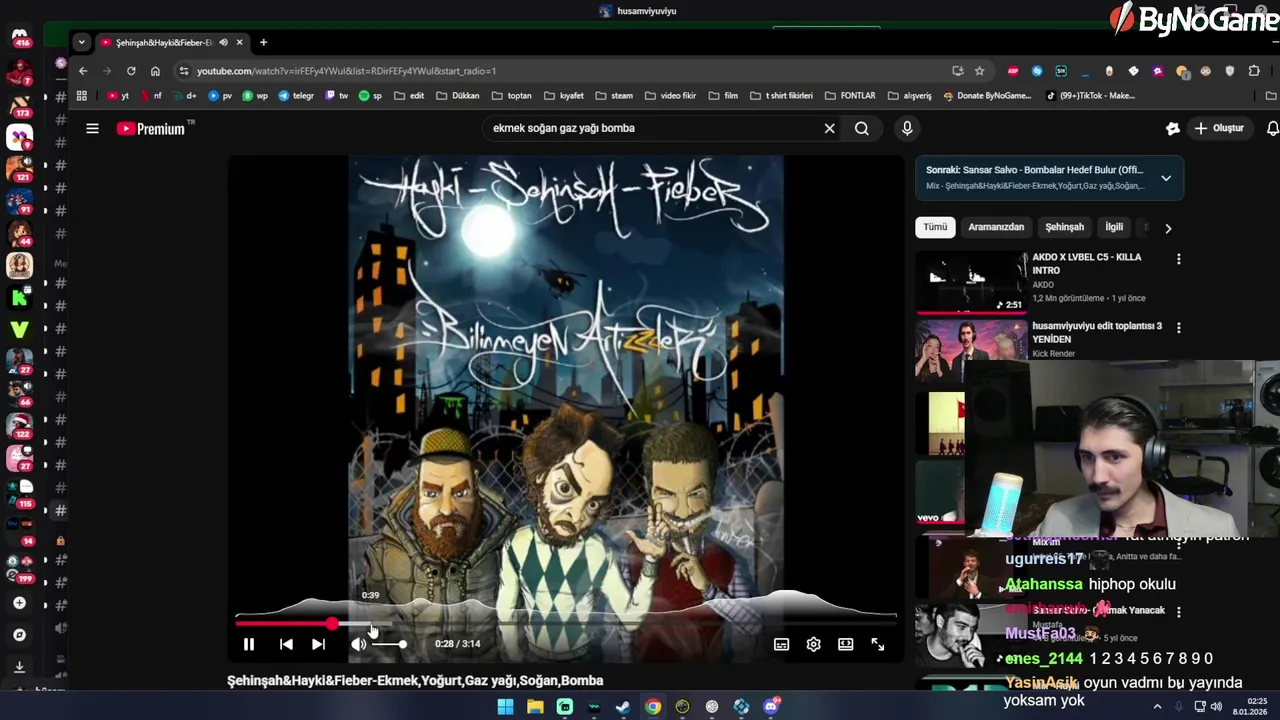Clear the YouTube search box text

pyautogui.click(x=829, y=128)
